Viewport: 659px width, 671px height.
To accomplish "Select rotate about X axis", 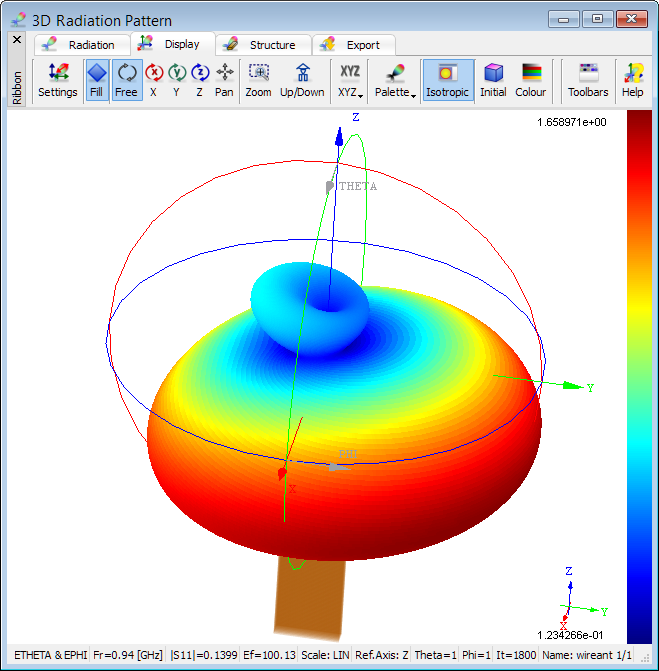I will [153, 81].
